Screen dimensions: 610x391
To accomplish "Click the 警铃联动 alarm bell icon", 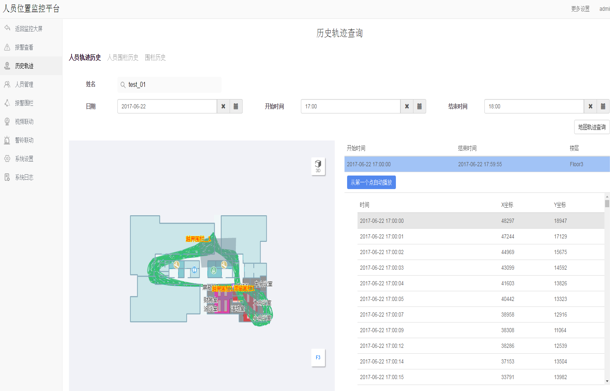I will (7, 140).
